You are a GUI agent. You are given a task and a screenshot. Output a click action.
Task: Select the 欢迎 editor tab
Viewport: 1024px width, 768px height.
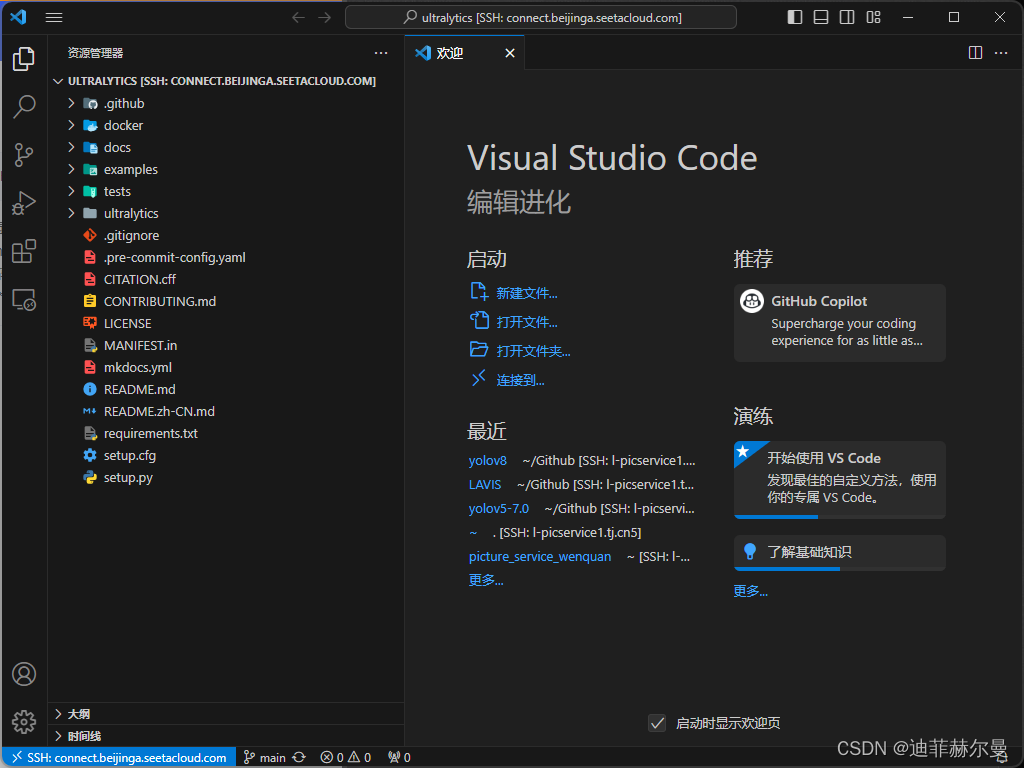(464, 53)
